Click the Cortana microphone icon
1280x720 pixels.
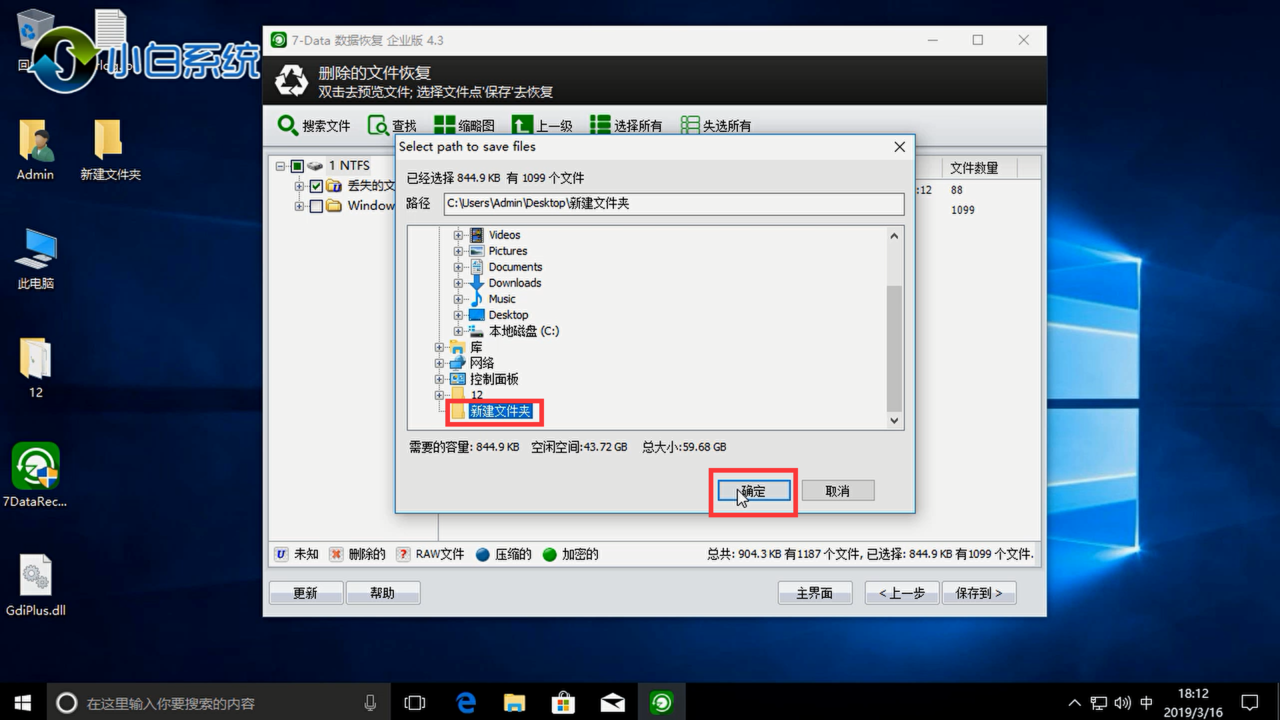pyautogui.click(x=370, y=703)
